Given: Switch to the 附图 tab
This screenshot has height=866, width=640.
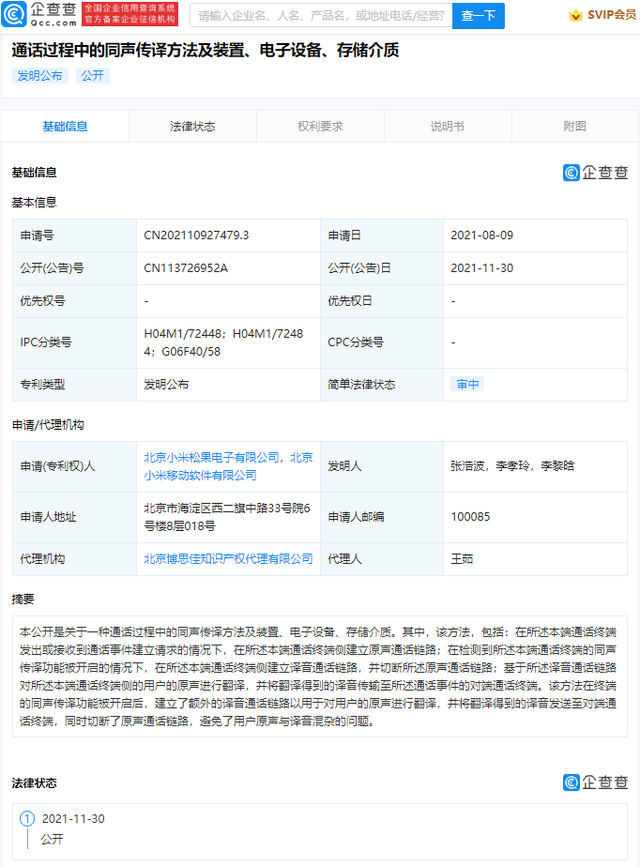Looking at the screenshot, I should [x=574, y=127].
